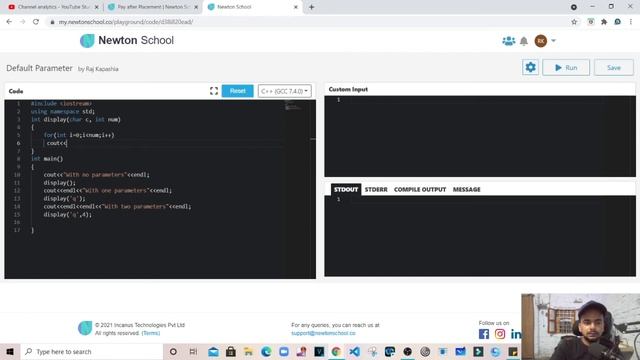Close the active Newton School tab
The image size is (640, 360).
click(x=296, y=7)
